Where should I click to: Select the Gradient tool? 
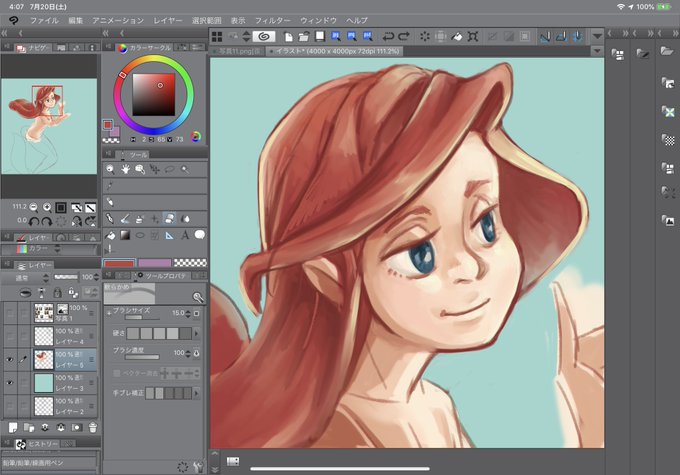[125, 235]
